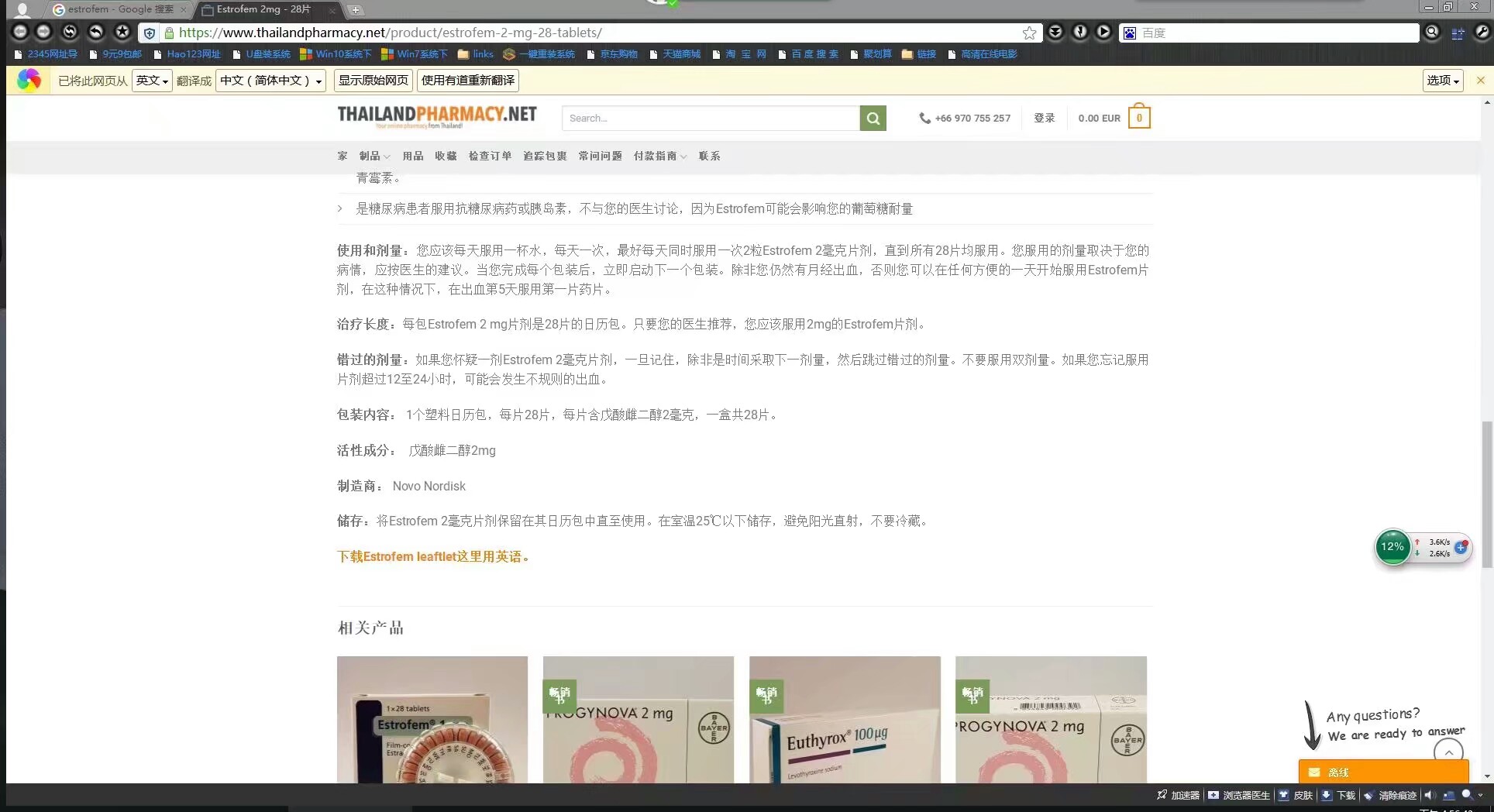Open the 家 home menu item
Image resolution: width=1494 pixels, height=812 pixels.
pos(343,156)
